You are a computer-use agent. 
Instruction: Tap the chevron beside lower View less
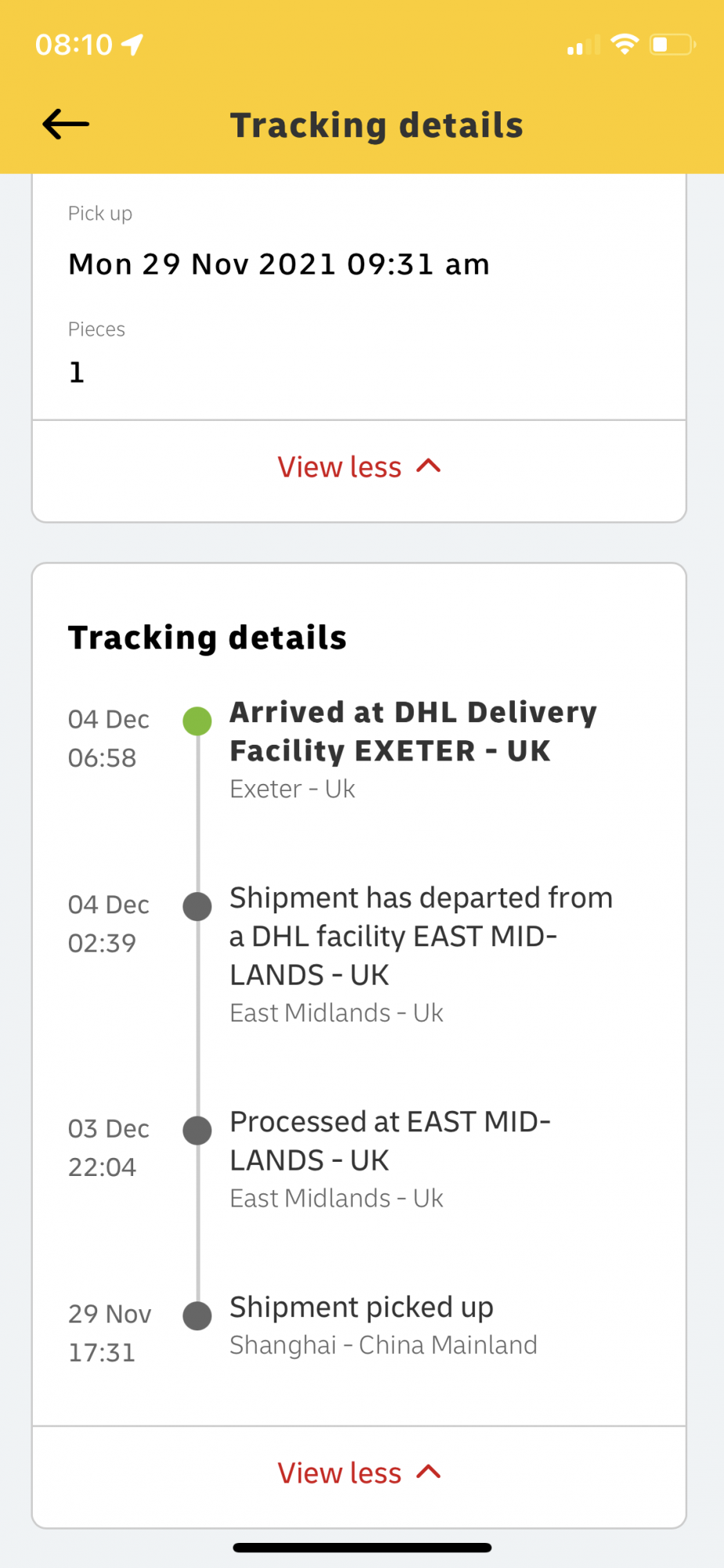coord(429,1472)
